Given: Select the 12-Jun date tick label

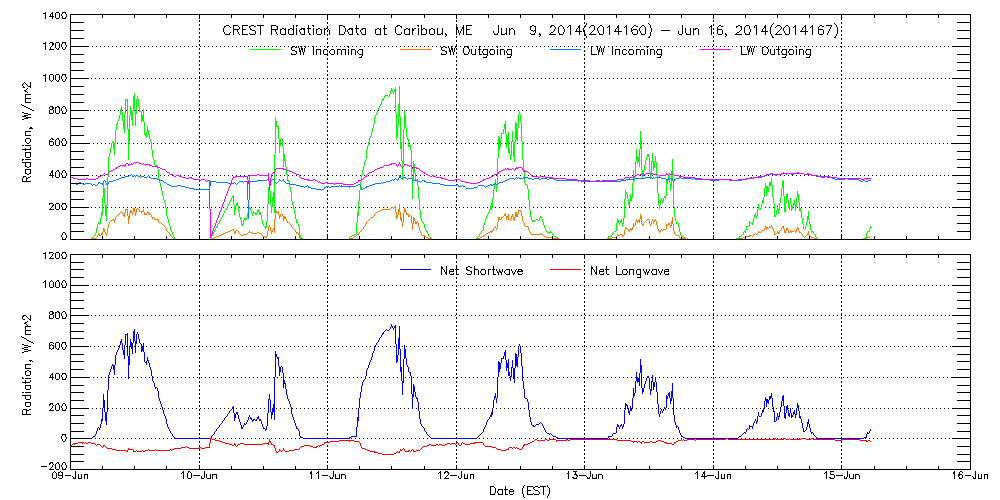Looking at the screenshot, I should coord(457,477).
